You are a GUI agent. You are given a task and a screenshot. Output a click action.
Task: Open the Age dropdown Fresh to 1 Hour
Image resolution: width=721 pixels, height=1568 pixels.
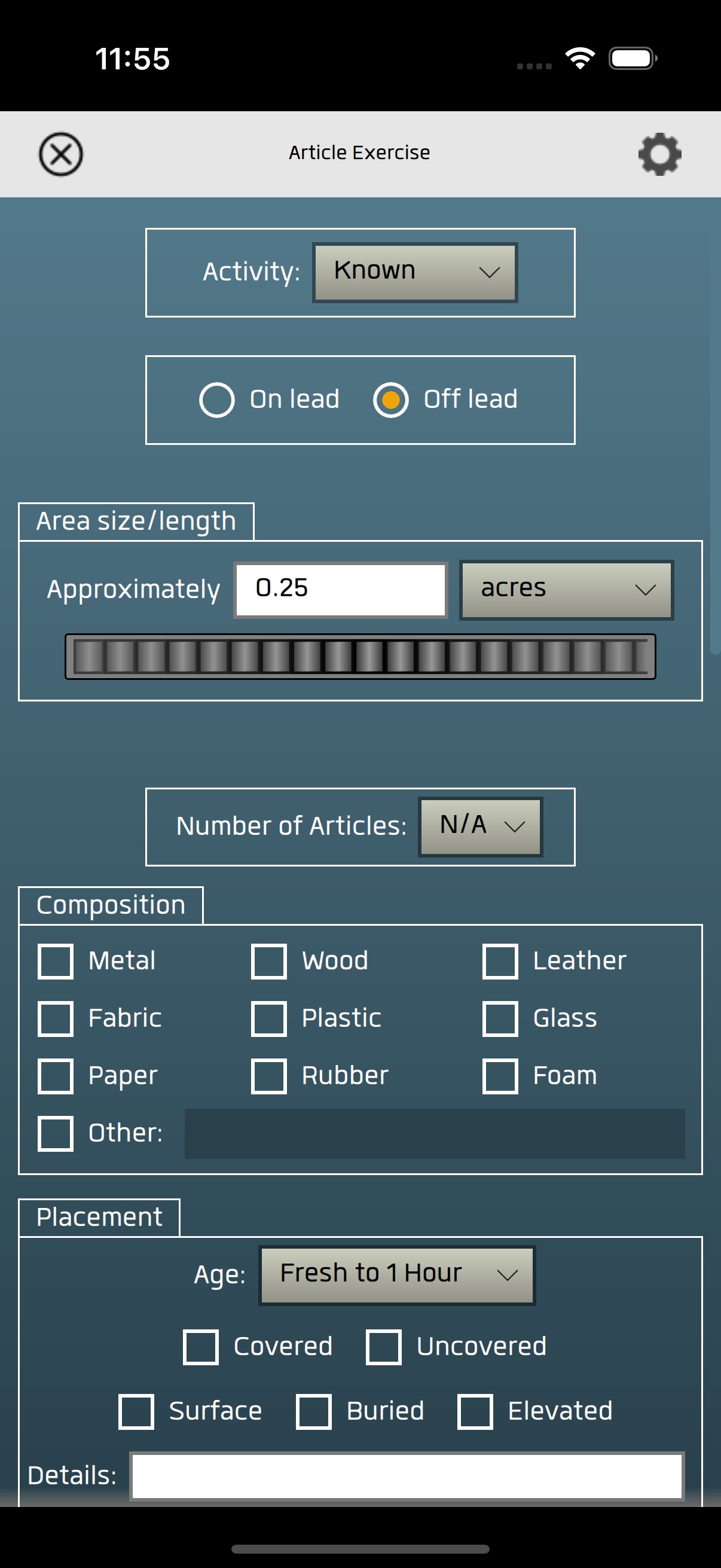pos(398,1275)
